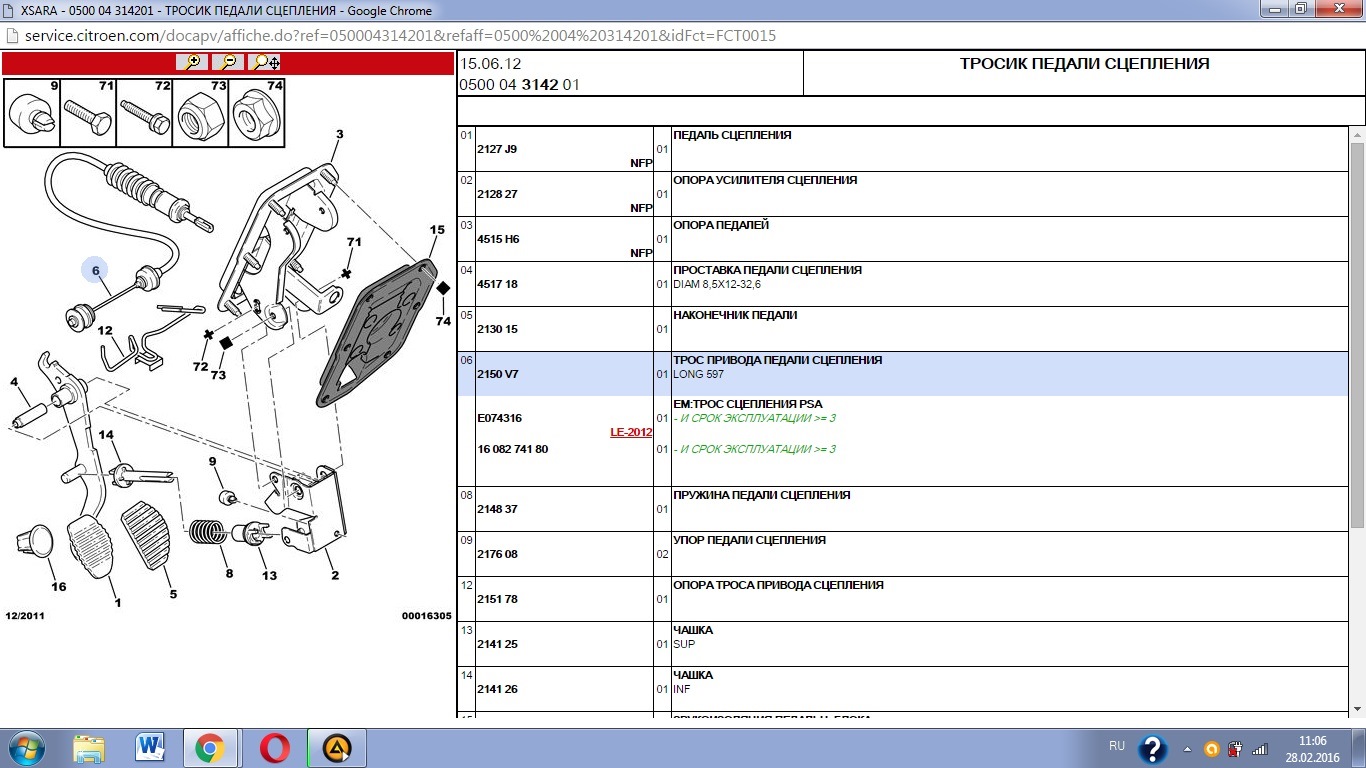Switch to Google Chrome in the taskbar
The image size is (1366, 768).
click(210, 748)
